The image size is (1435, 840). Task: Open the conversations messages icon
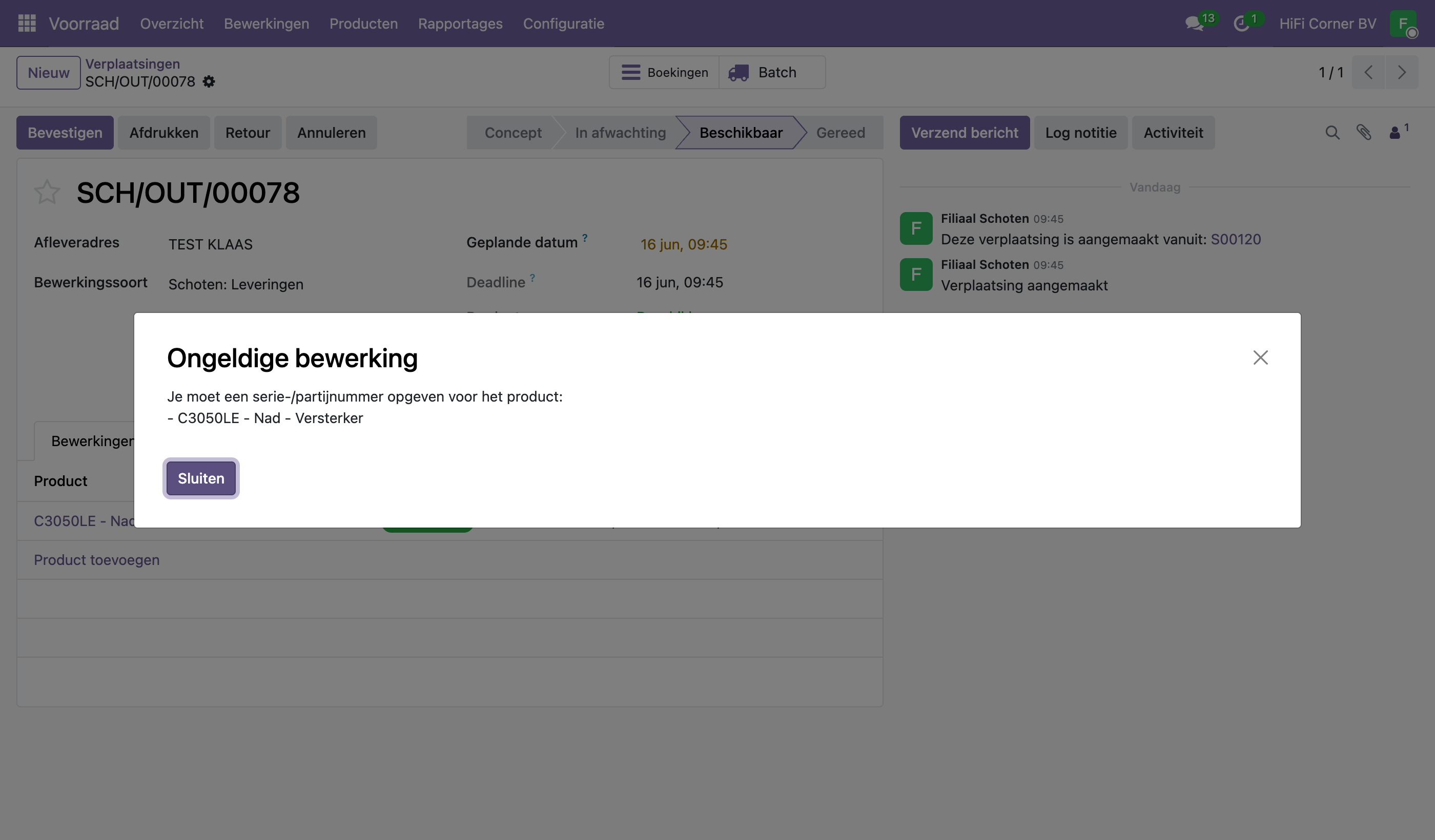1194,24
